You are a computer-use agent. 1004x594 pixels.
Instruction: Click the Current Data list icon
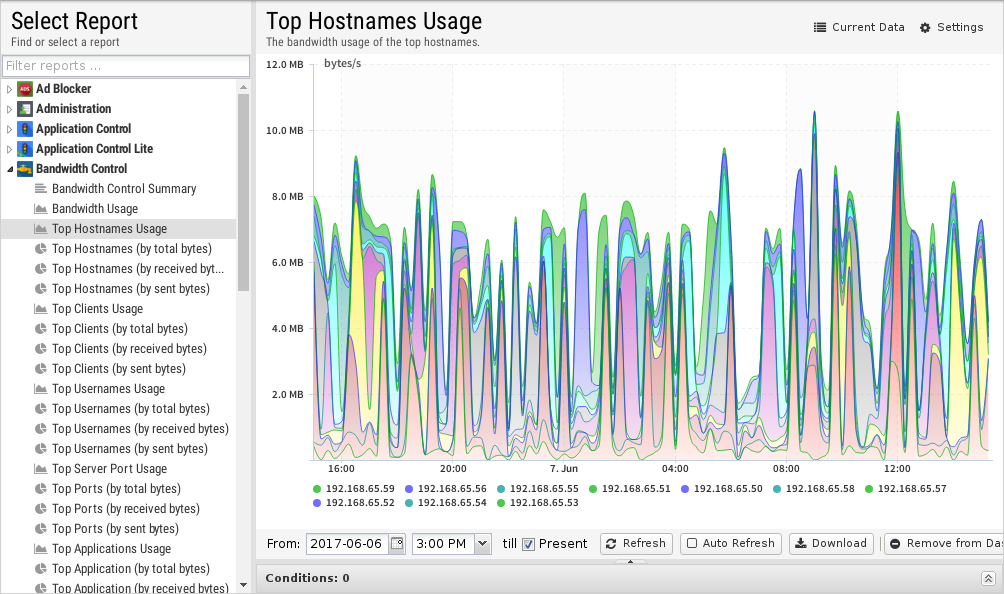(820, 28)
